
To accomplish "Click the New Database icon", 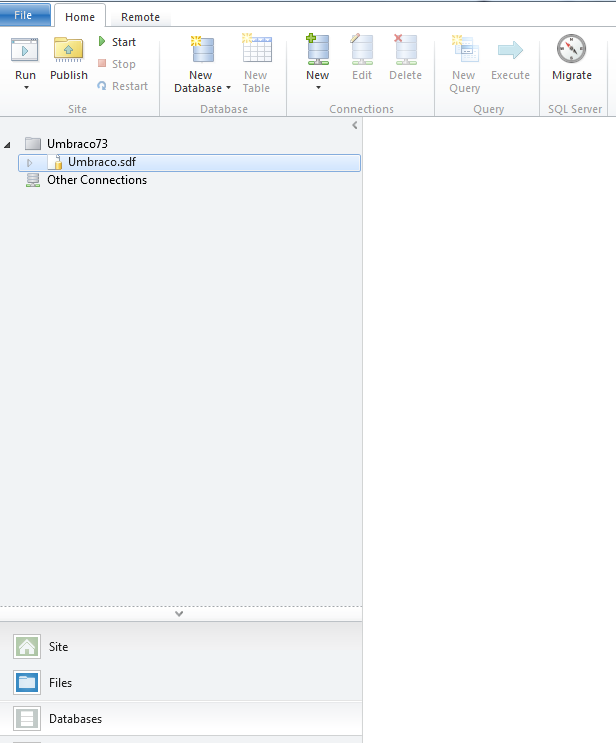I will (x=203, y=49).
